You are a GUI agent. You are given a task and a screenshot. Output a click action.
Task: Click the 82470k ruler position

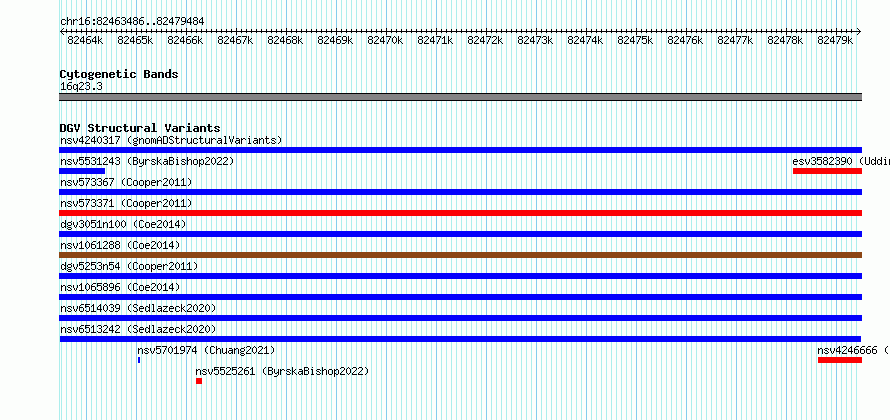click(x=385, y=40)
